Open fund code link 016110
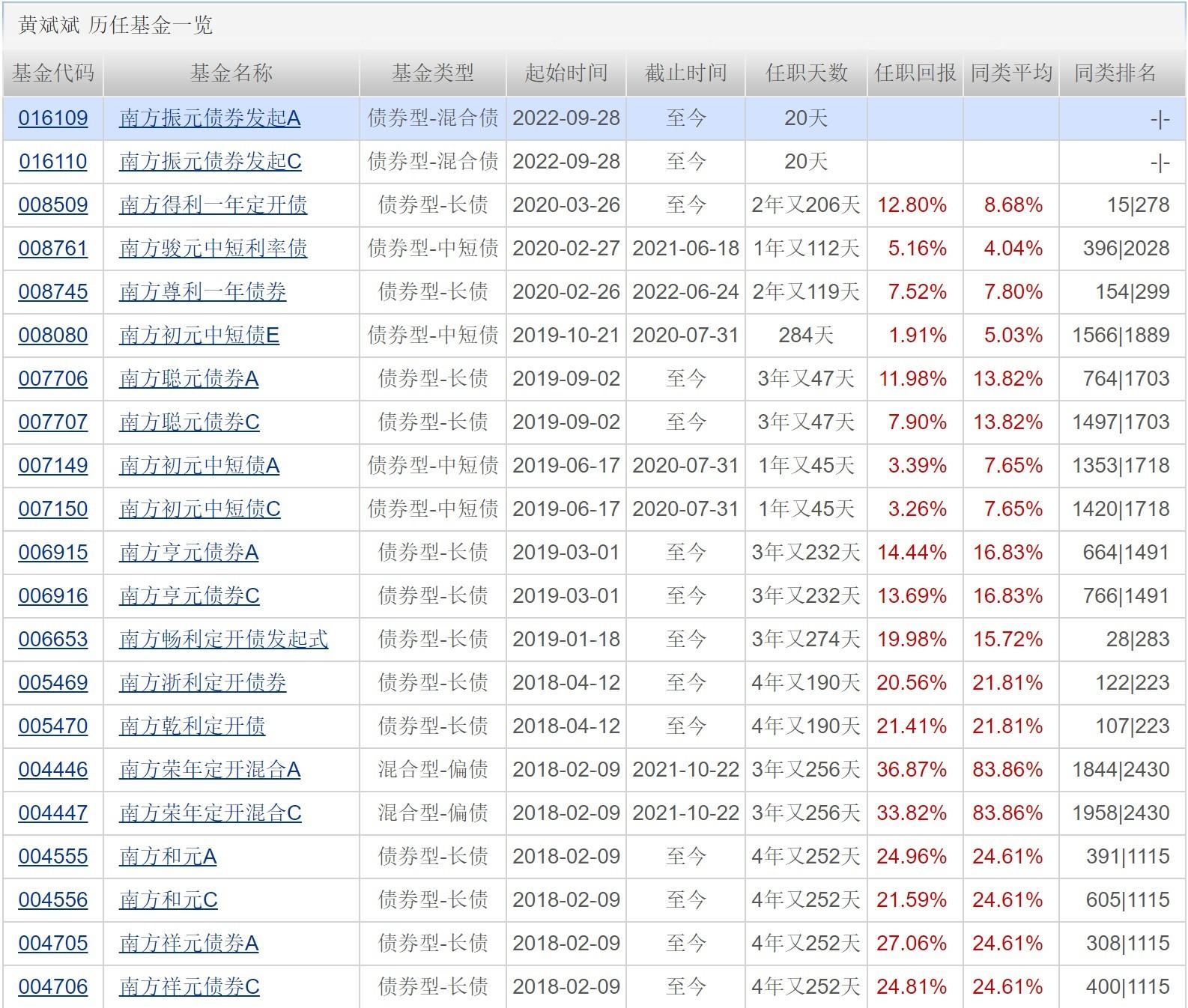 53,162
